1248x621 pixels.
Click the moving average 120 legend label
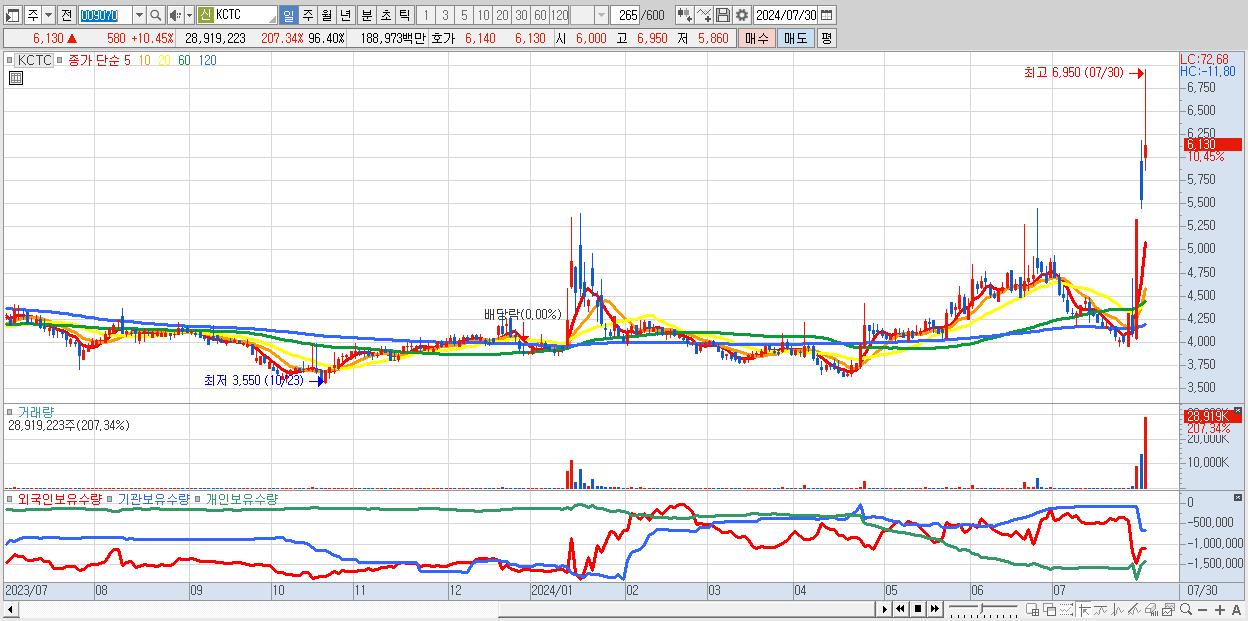207,60
